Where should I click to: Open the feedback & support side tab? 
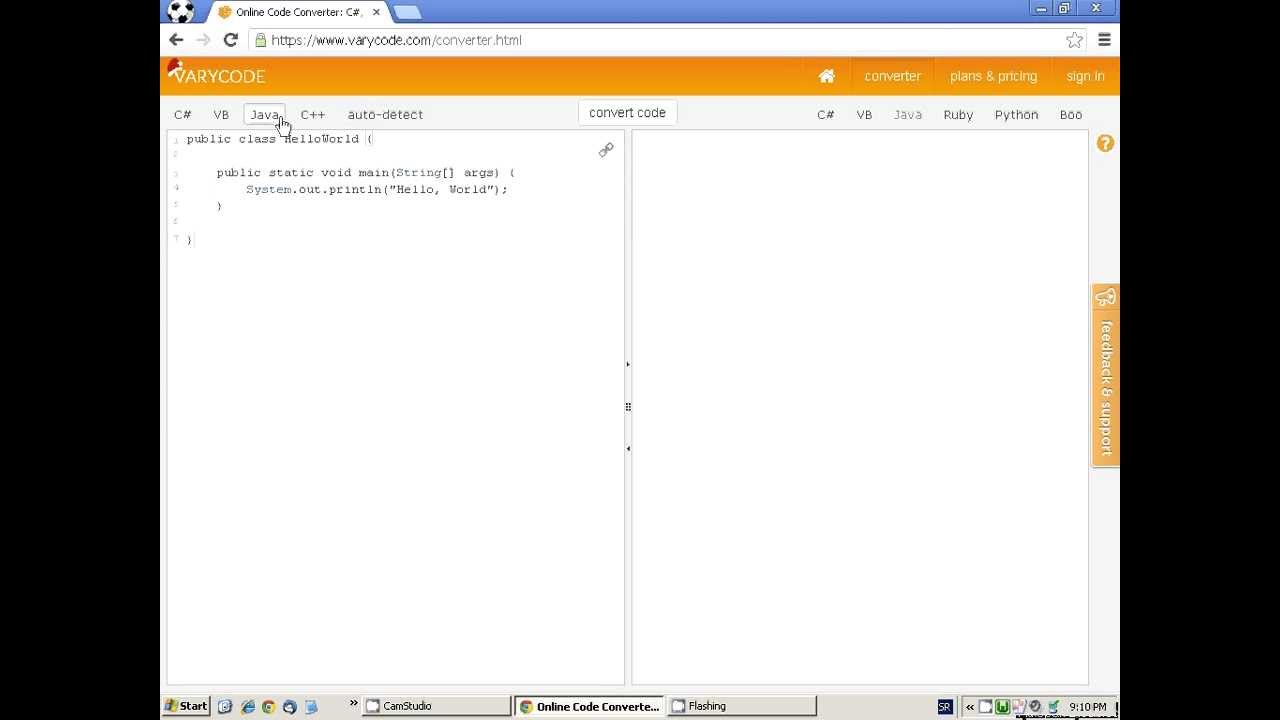[1105, 376]
